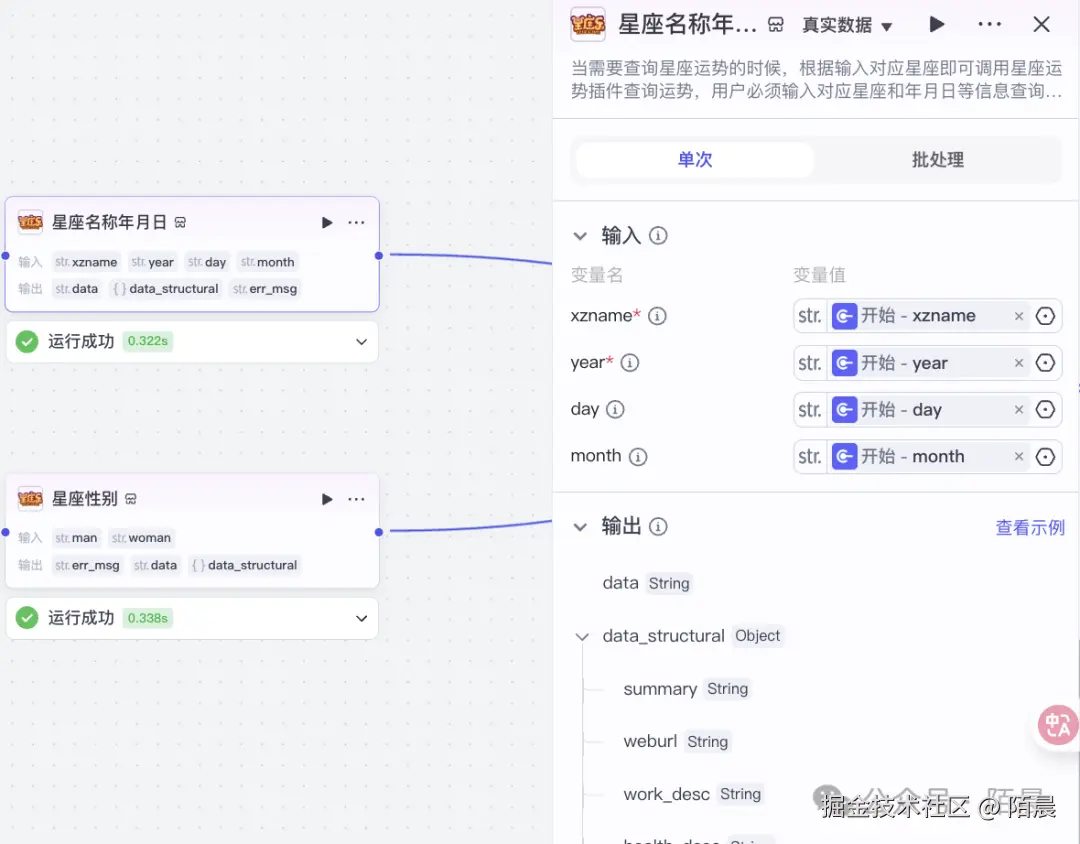Viewport: 1080px width, 844px height.
Task: Click the green success checkmark on 星座性别 node
Action: (27, 618)
